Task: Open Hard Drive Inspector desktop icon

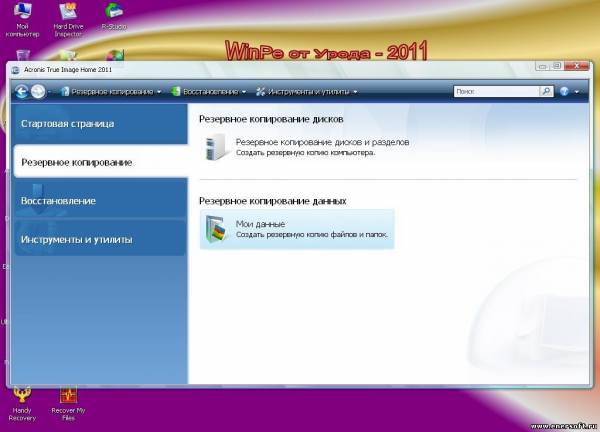Action: tap(68, 19)
